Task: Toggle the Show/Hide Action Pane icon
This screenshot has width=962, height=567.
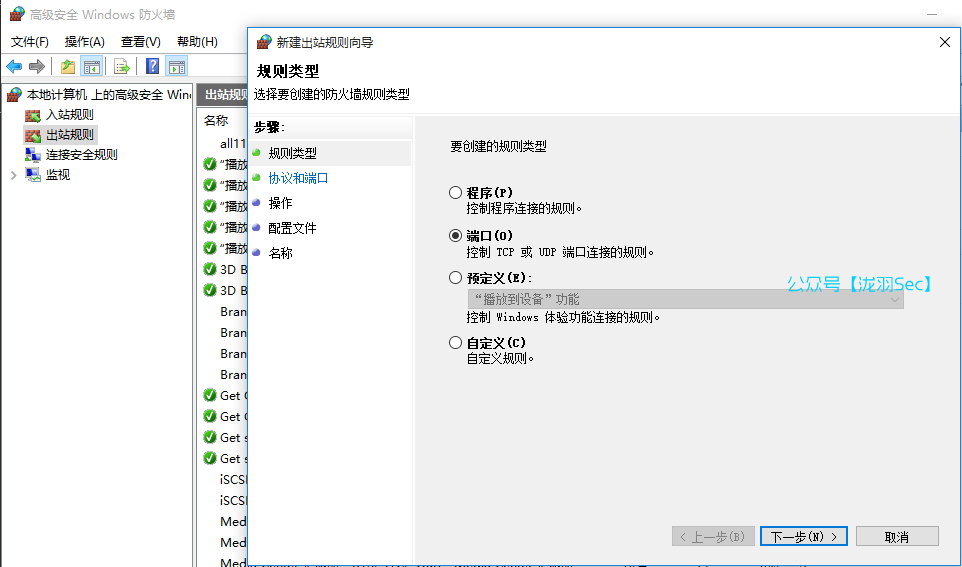Action: [x=177, y=67]
